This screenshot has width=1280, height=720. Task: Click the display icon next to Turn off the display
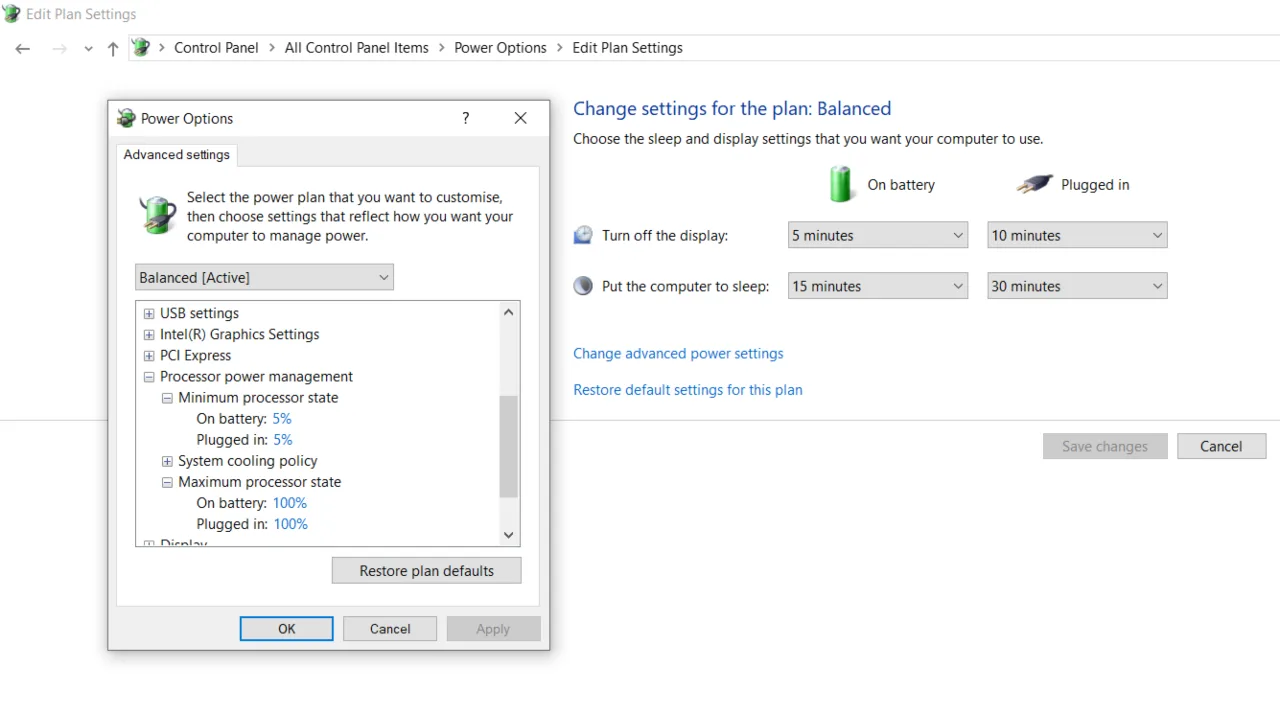[x=583, y=234]
